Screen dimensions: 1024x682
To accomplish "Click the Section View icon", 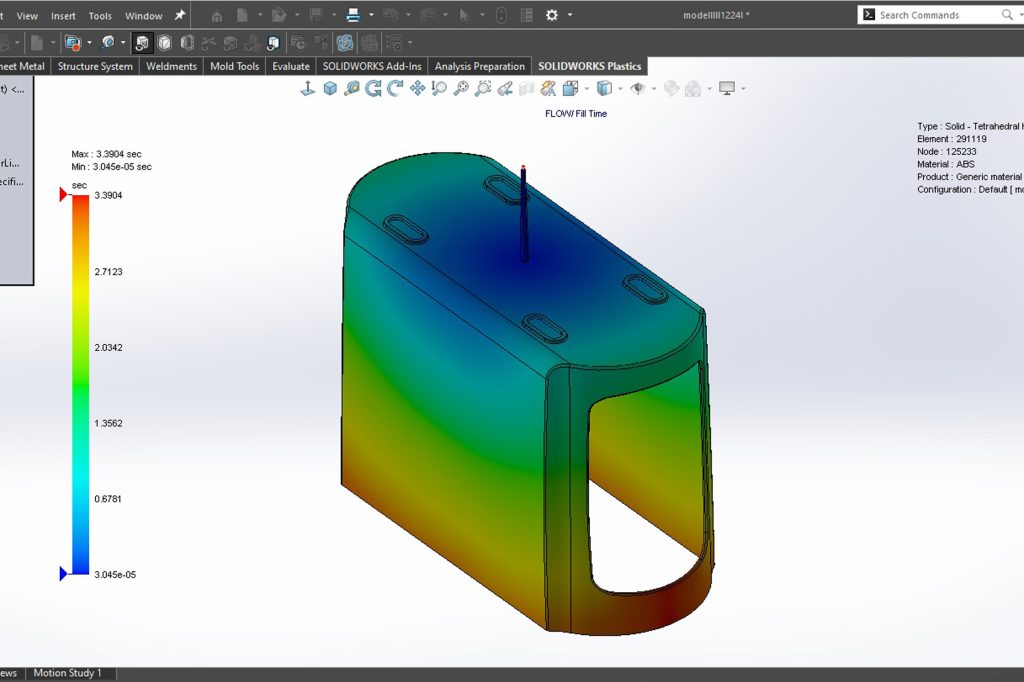I will point(526,88).
